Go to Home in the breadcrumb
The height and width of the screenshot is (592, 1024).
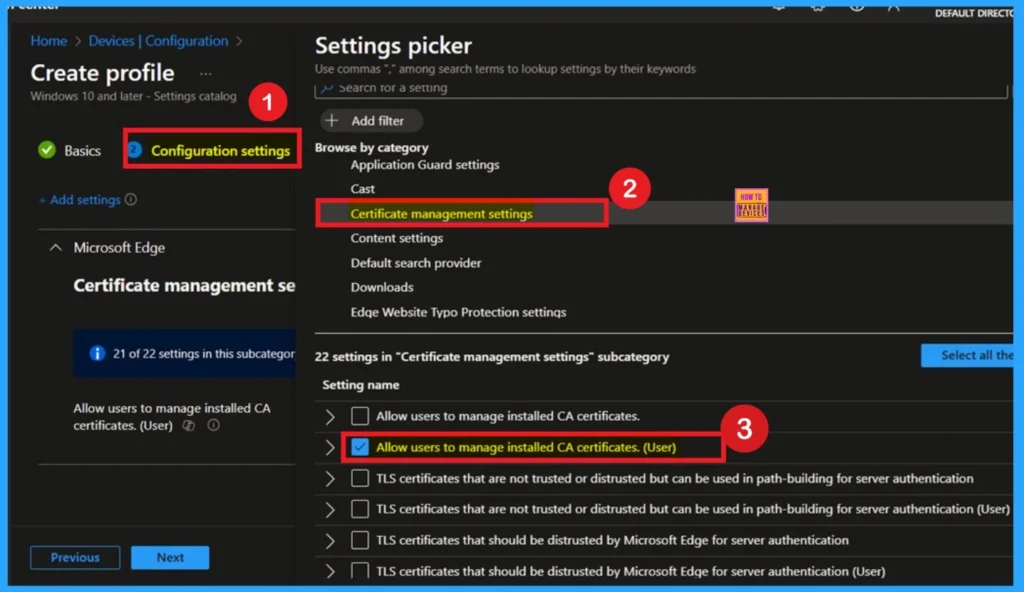click(48, 41)
